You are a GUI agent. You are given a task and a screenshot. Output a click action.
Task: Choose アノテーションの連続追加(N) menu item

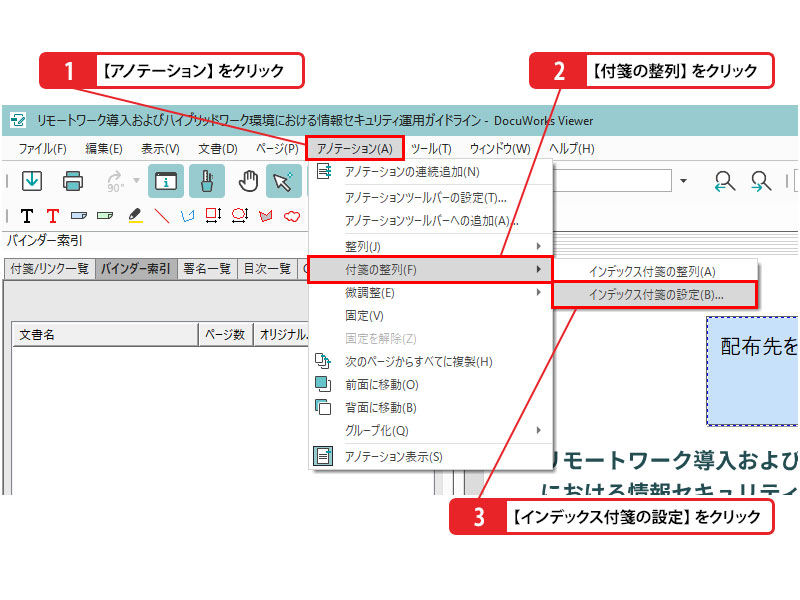pyautogui.click(x=431, y=171)
